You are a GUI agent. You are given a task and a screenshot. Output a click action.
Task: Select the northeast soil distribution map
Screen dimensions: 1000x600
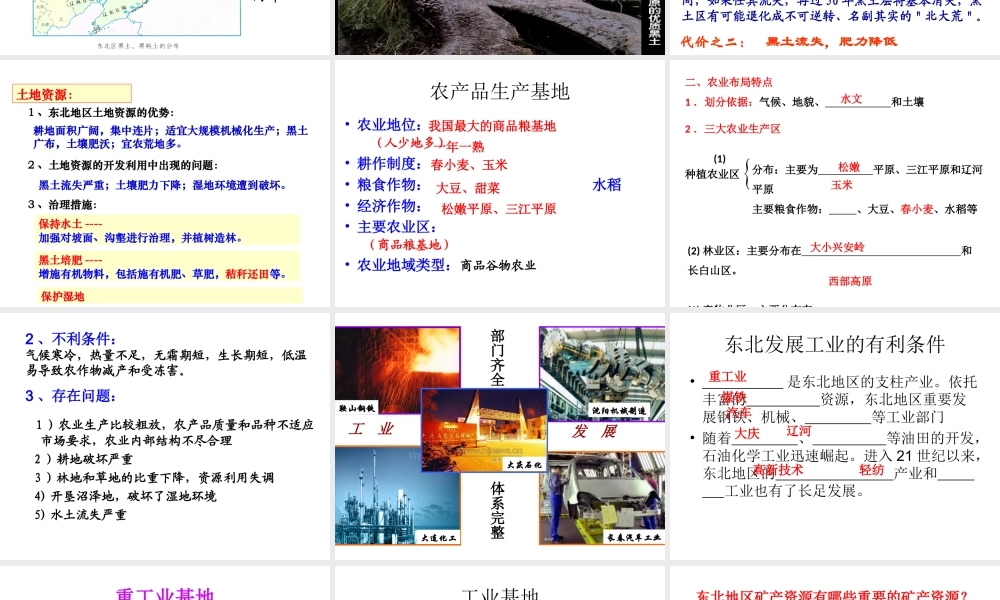tap(136, 17)
